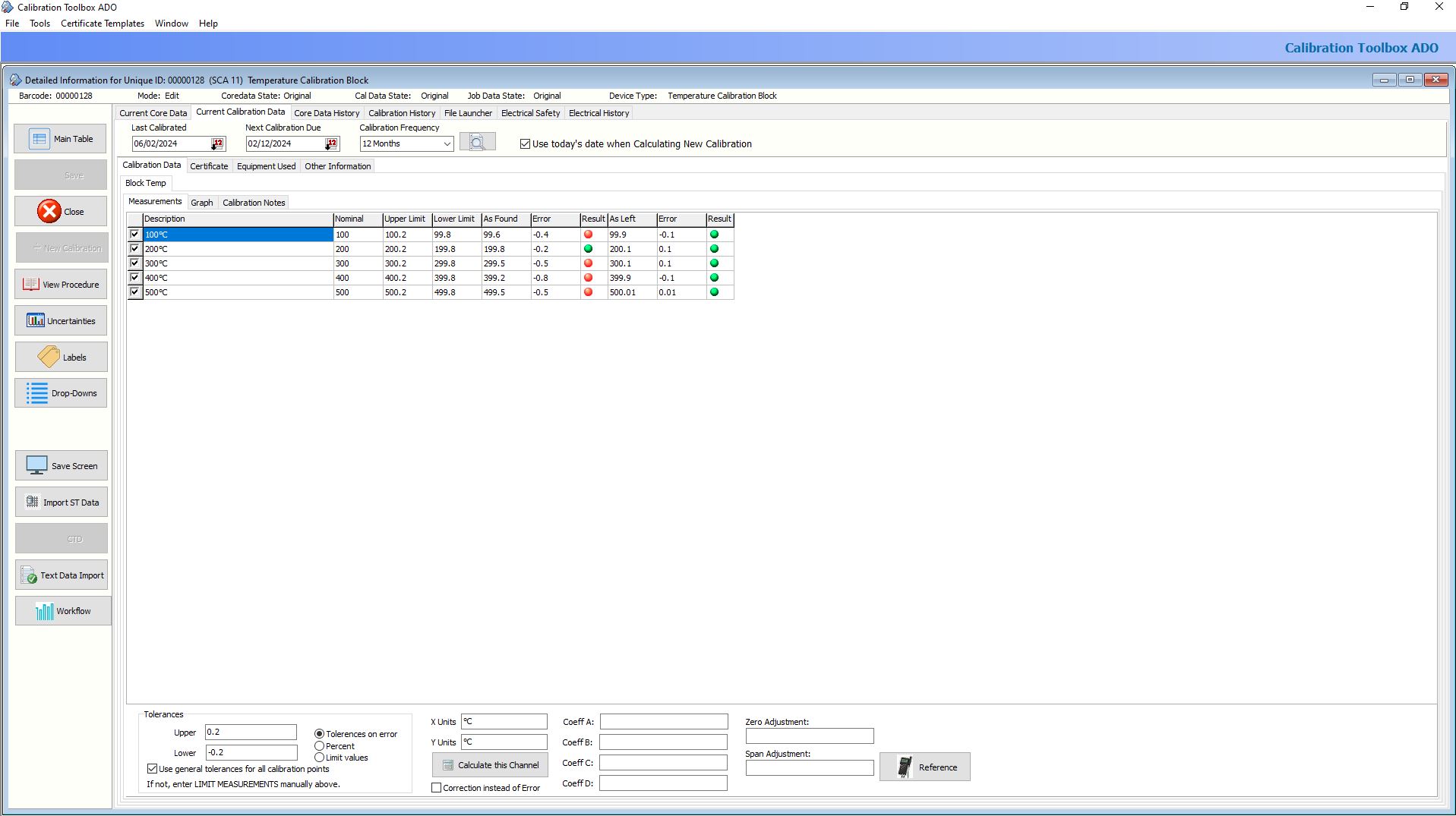The image size is (1456, 816).
Task: Open the Uncertainties panel
Action: (61, 321)
